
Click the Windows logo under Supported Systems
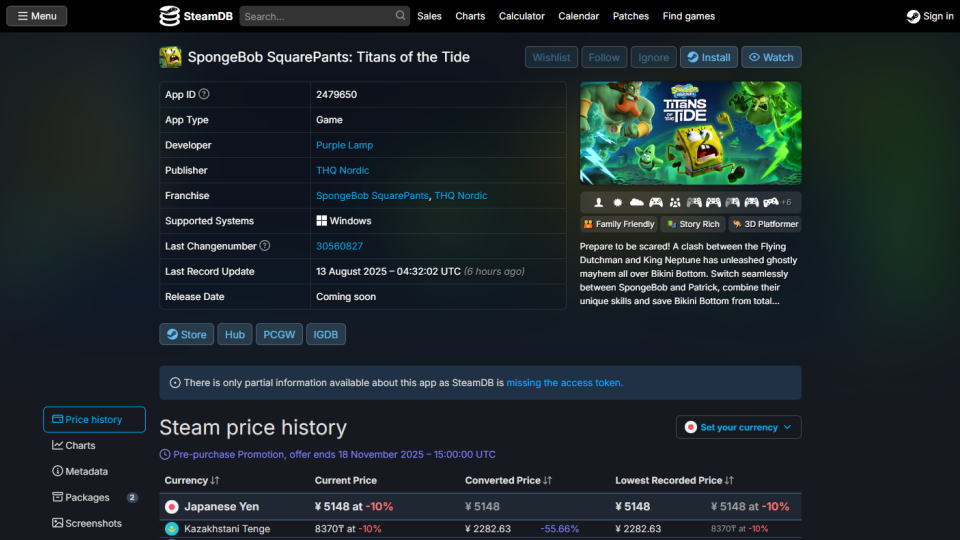pos(321,220)
